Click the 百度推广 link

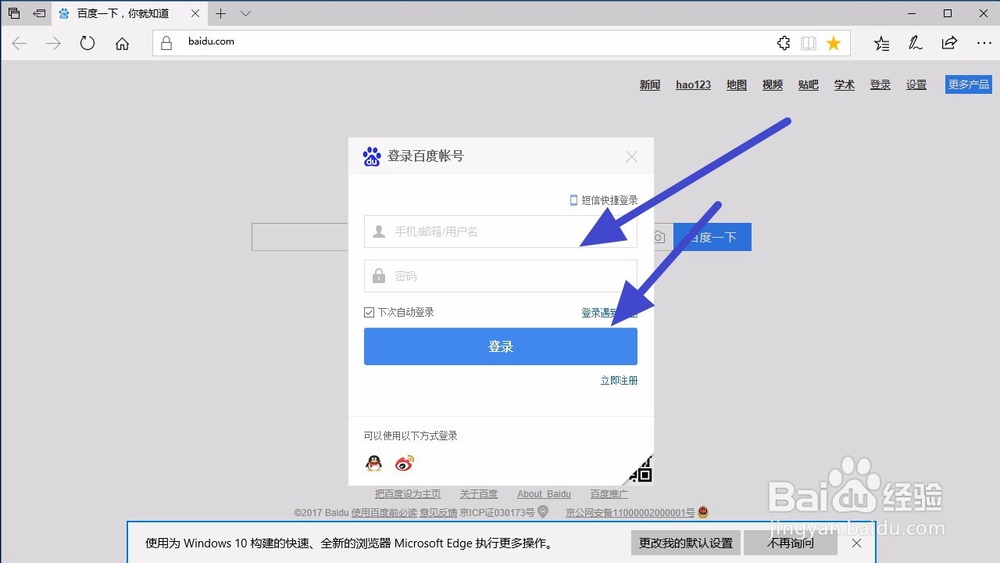point(609,494)
